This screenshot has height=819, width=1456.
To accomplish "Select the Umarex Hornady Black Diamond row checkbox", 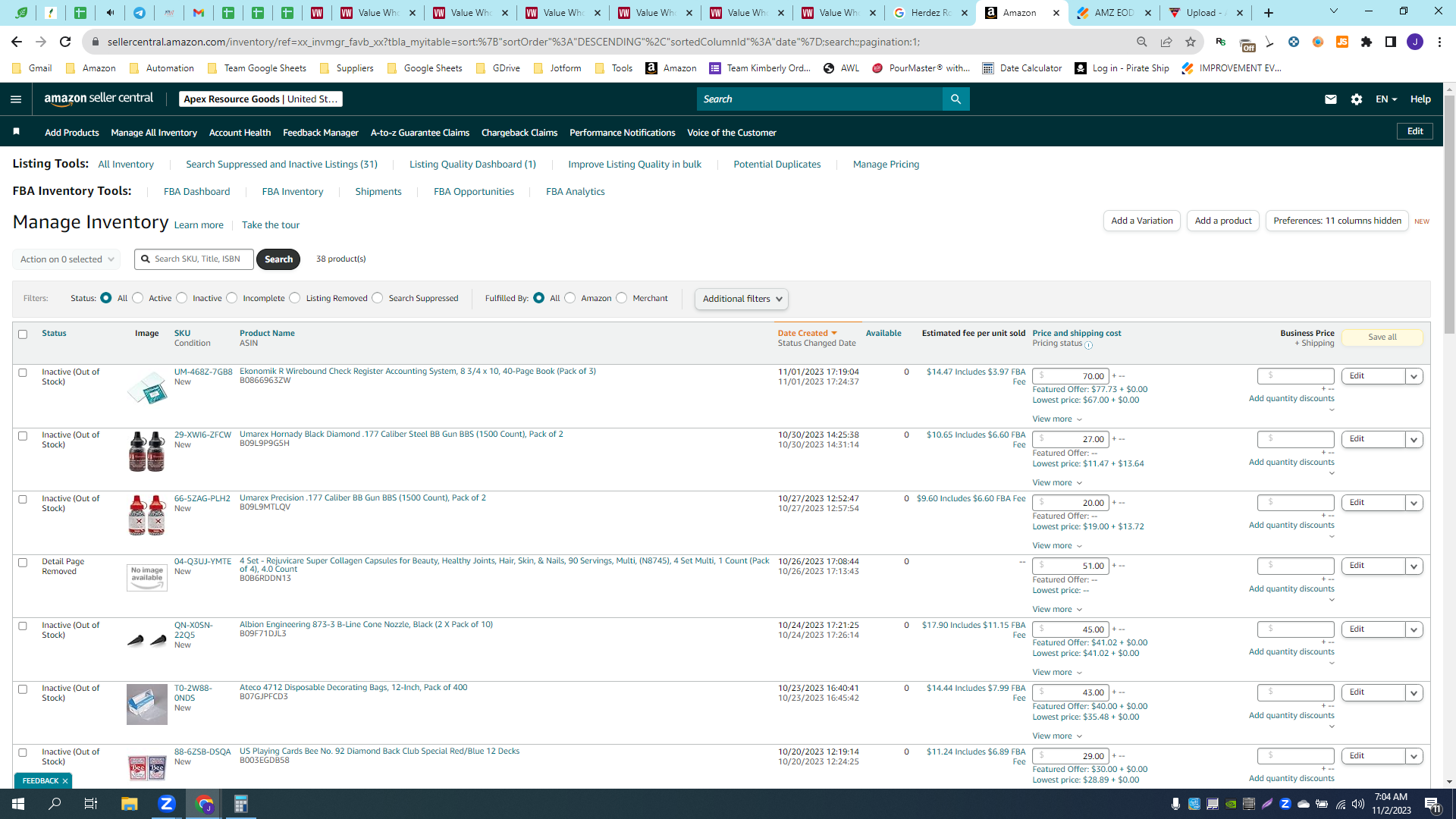I will [x=23, y=436].
